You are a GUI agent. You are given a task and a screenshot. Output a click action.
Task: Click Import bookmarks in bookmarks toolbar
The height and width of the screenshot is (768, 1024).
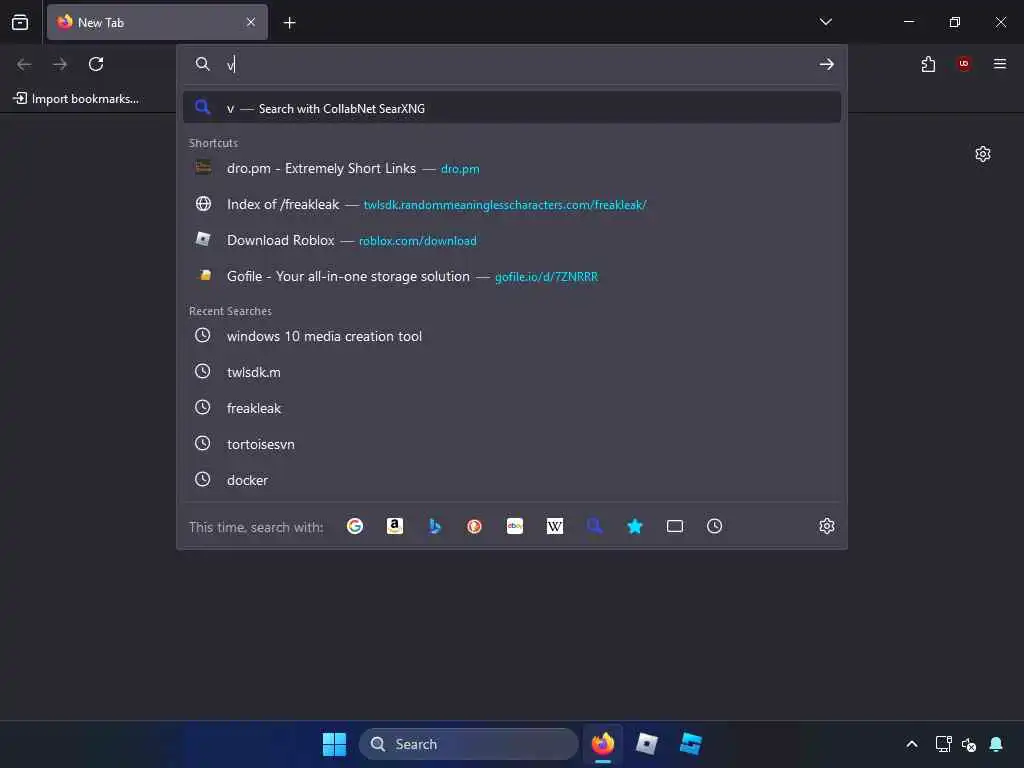point(76,99)
